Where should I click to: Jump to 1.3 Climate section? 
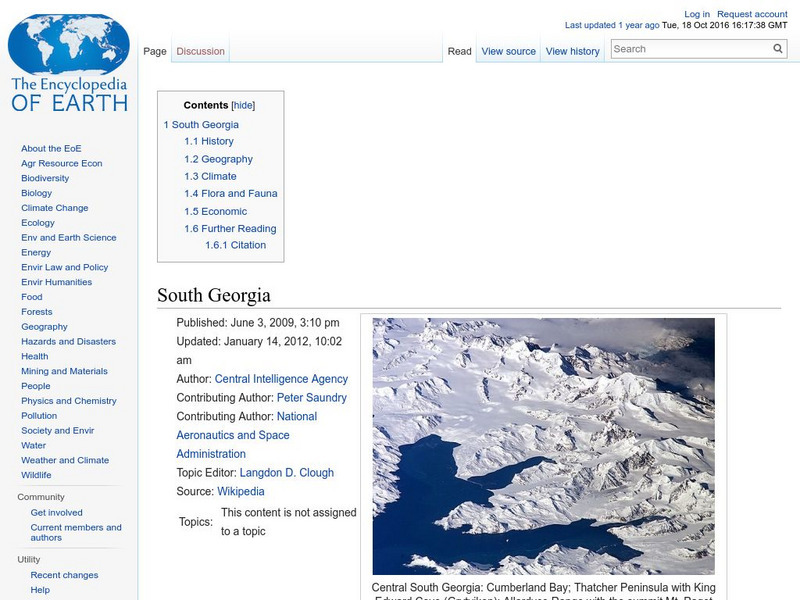tap(210, 176)
